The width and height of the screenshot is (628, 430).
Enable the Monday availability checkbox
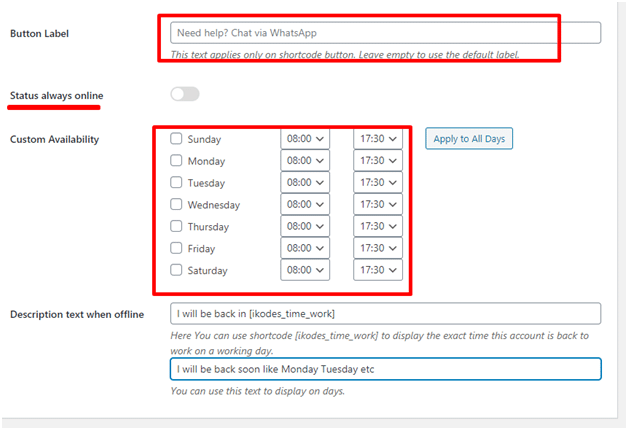coord(177,161)
